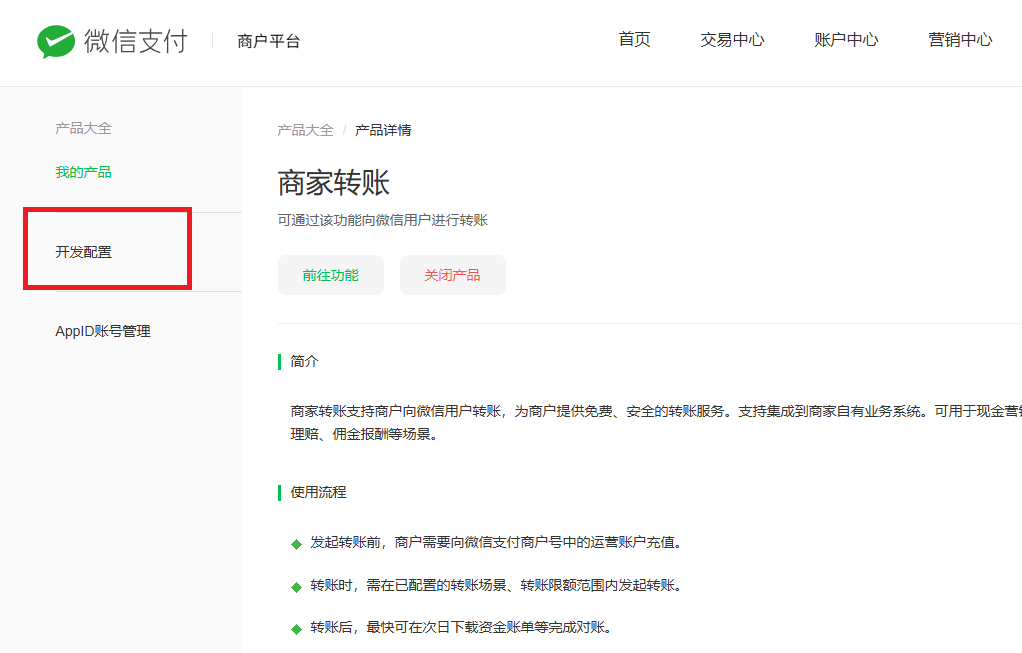1022x653 pixels.
Task: Click the diamond bullet beside 发起转账前
Action: coord(296,544)
